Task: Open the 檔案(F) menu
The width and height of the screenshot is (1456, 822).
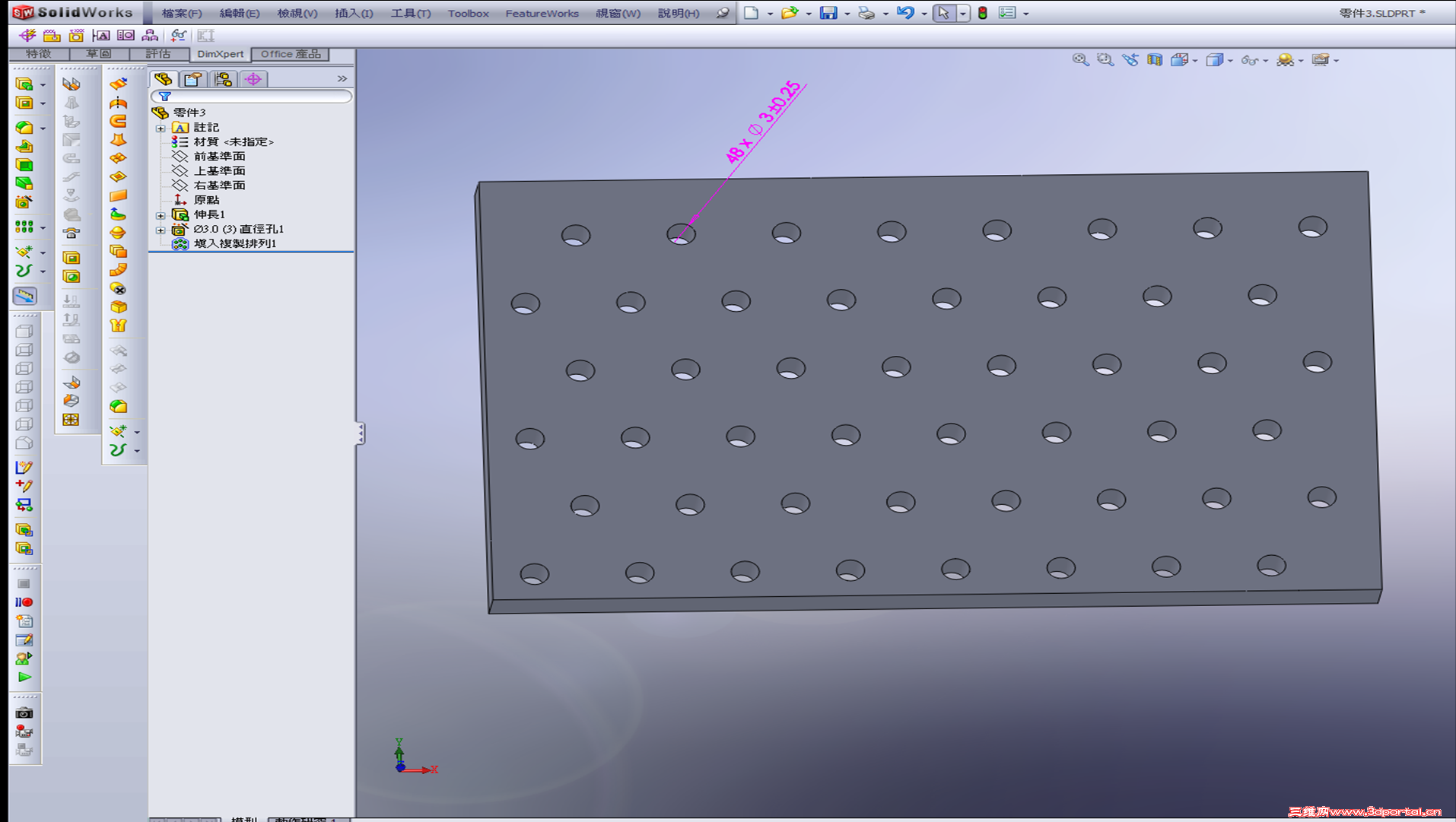Action: 182,13
